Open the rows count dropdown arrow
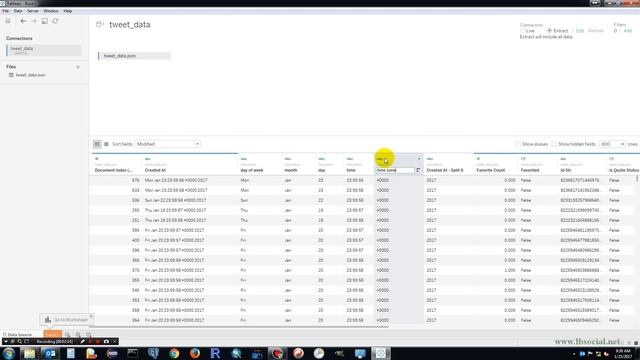Screen dimensions: 640x360 pos(622,144)
